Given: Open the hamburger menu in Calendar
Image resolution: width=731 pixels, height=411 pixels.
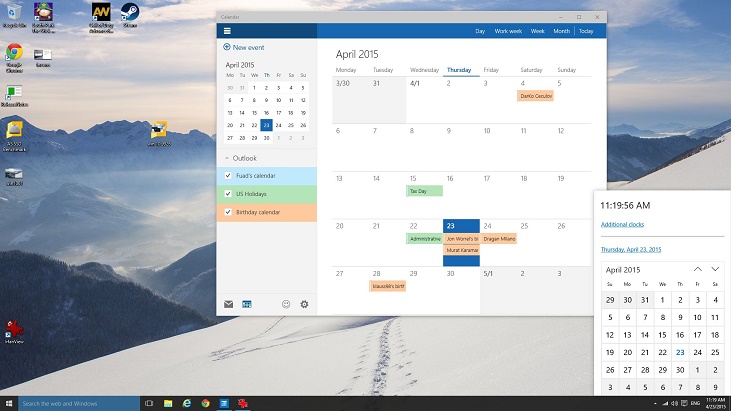Looking at the screenshot, I should point(227,31).
